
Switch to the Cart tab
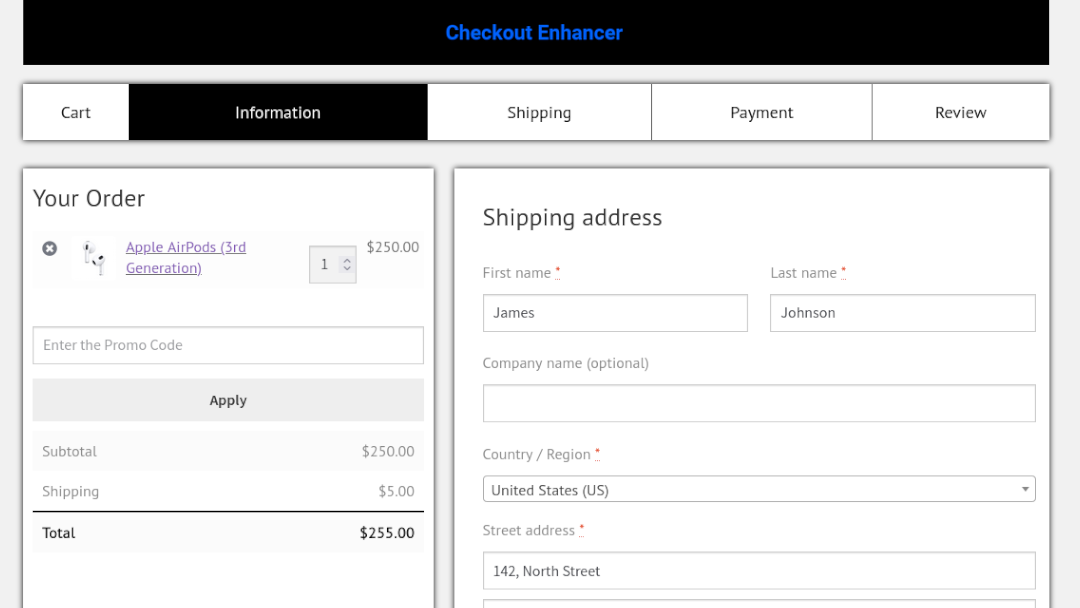point(75,112)
